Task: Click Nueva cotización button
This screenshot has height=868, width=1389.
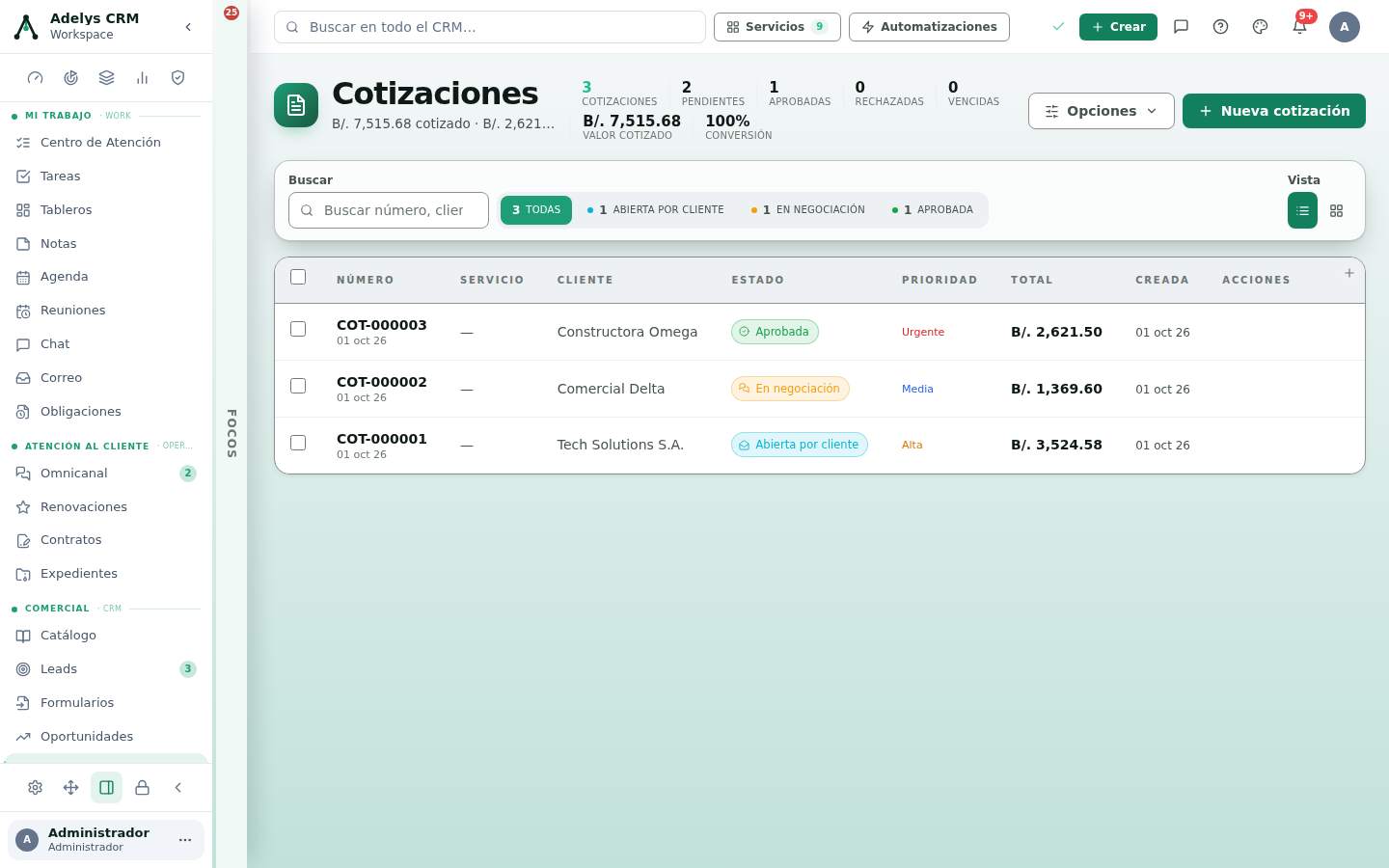Action: [x=1274, y=111]
